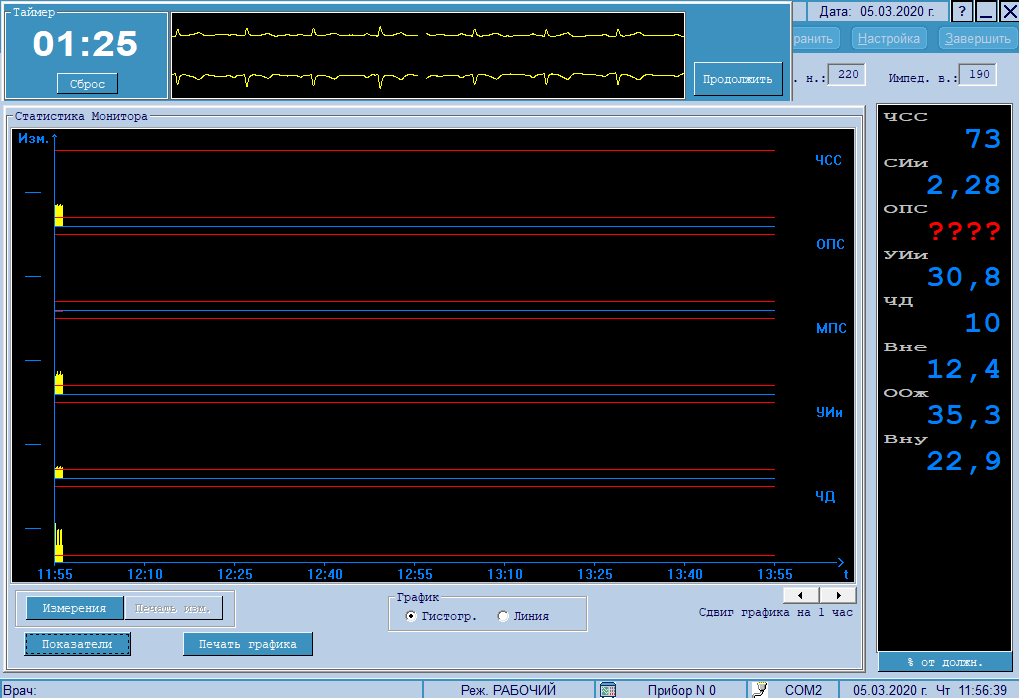Click the status bar date and time

[x=929, y=690]
